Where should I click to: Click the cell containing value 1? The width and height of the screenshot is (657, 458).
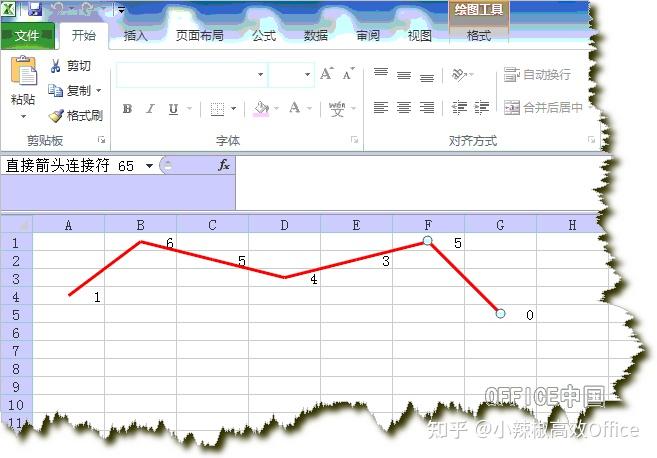(x=69, y=297)
